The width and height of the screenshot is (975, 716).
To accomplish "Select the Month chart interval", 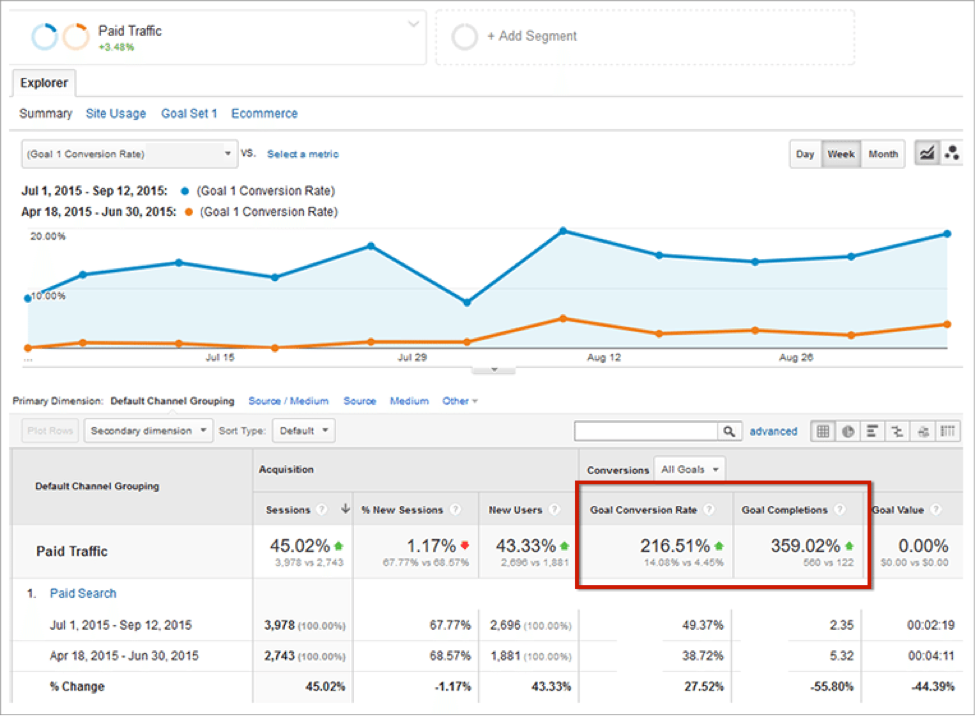I will pos(882,155).
